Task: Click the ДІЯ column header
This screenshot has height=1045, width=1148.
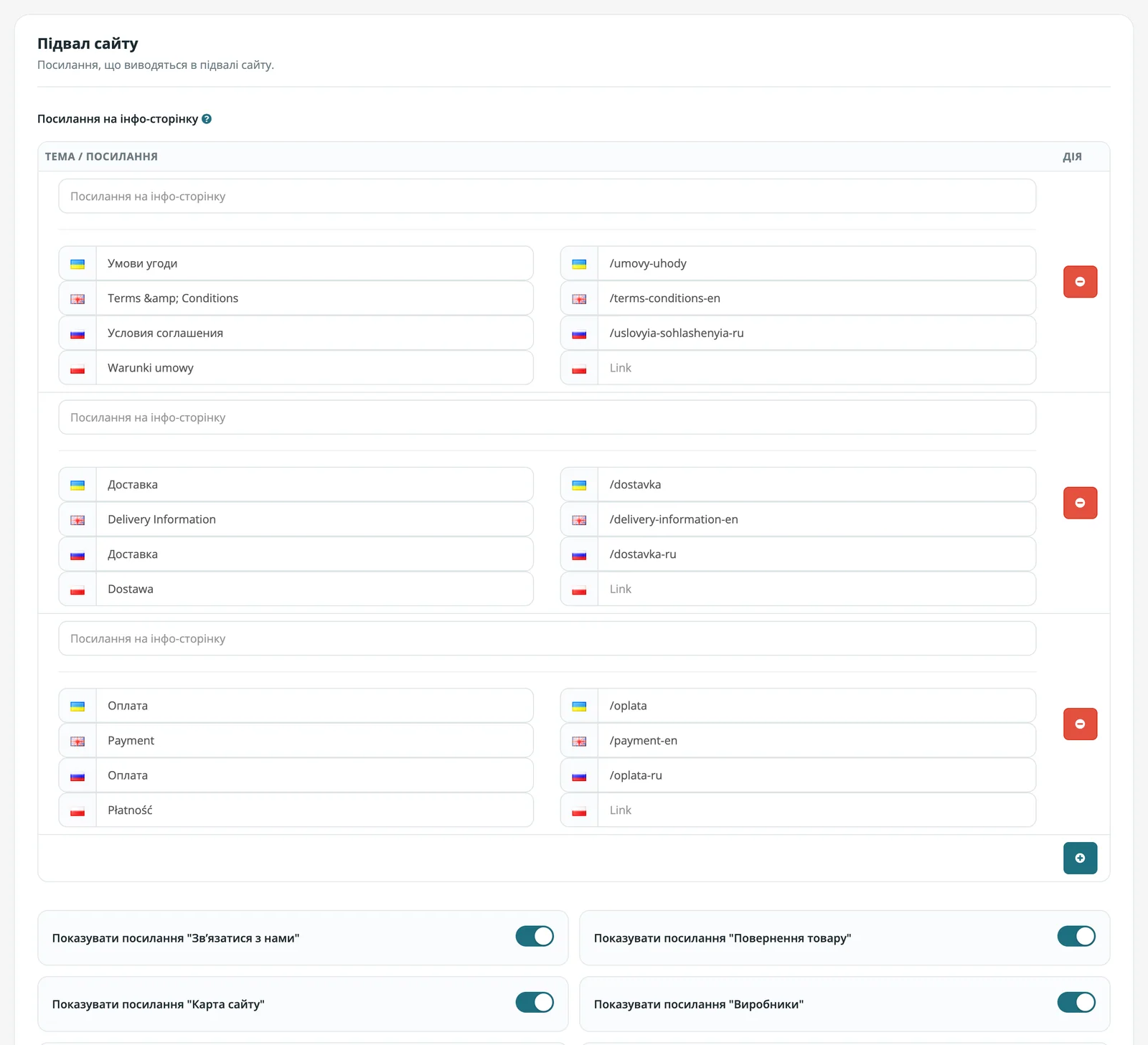Action: click(1072, 156)
